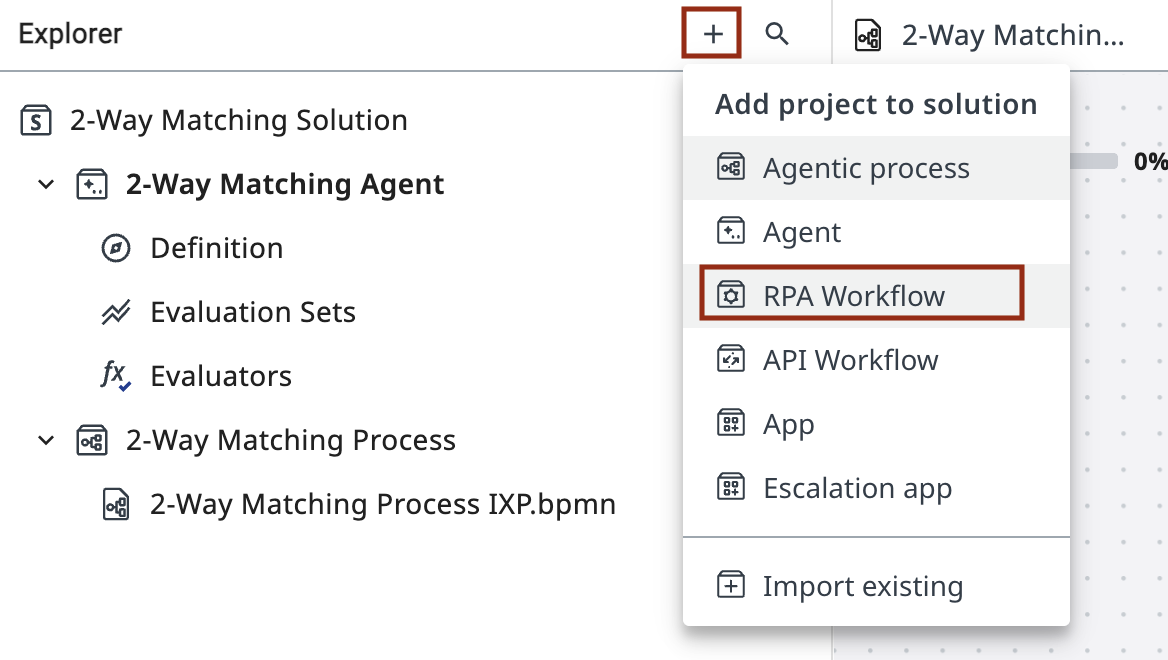Click the bpmn file icon in tree
Image resolution: width=1168 pixels, height=660 pixels.
(115, 504)
